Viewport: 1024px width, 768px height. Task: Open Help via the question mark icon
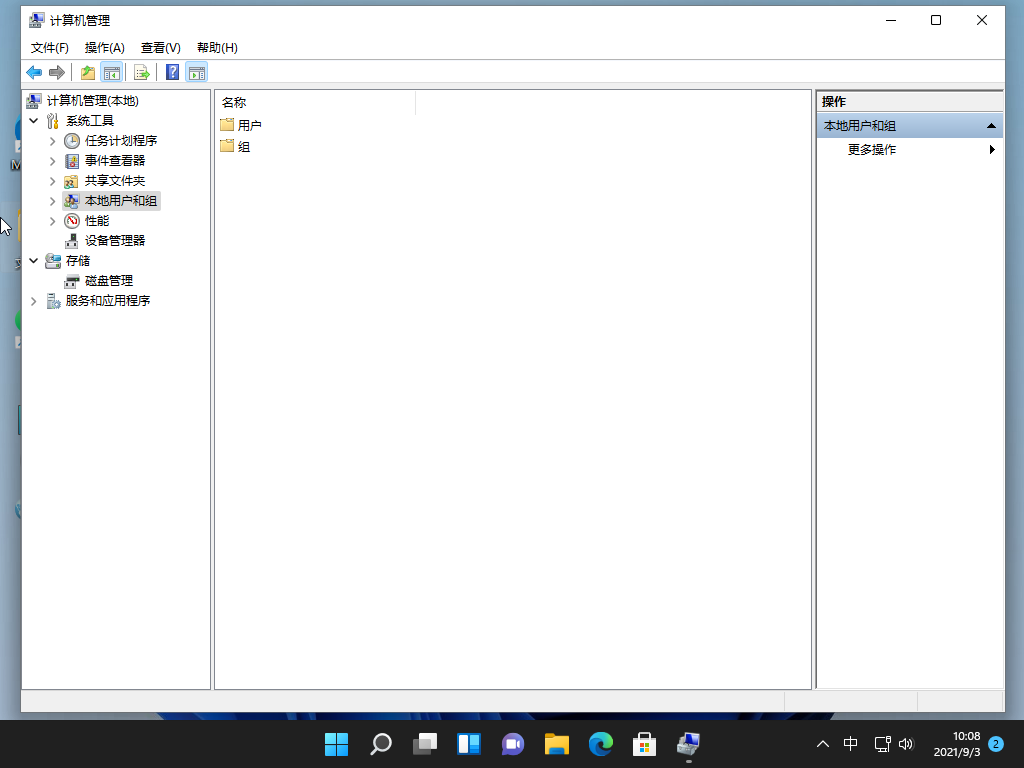tap(172, 72)
